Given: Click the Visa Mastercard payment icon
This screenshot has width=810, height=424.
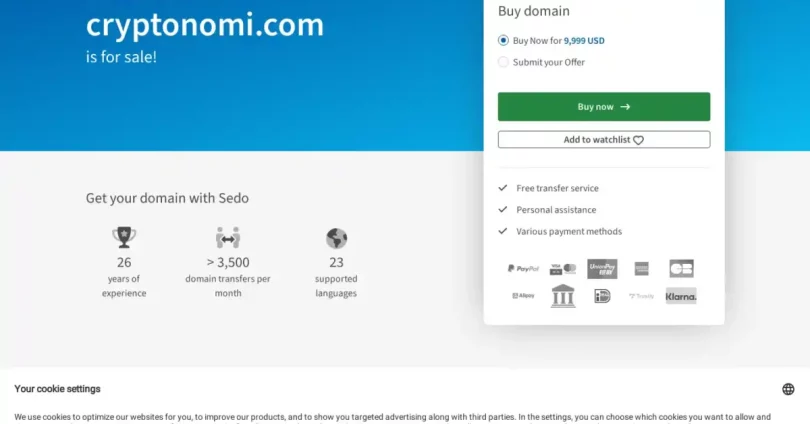Looking at the screenshot, I should click(563, 269).
